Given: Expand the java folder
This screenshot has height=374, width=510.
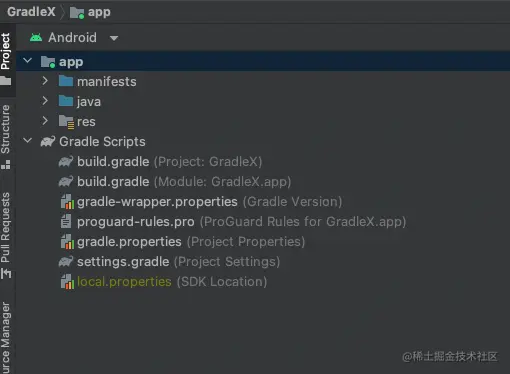Looking at the screenshot, I should tap(45, 101).
